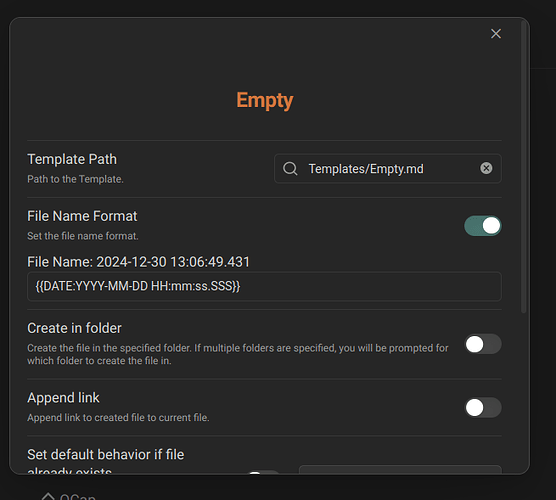Disable the File Name Format toggle
The image size is (556, 500).
[483, 226]
